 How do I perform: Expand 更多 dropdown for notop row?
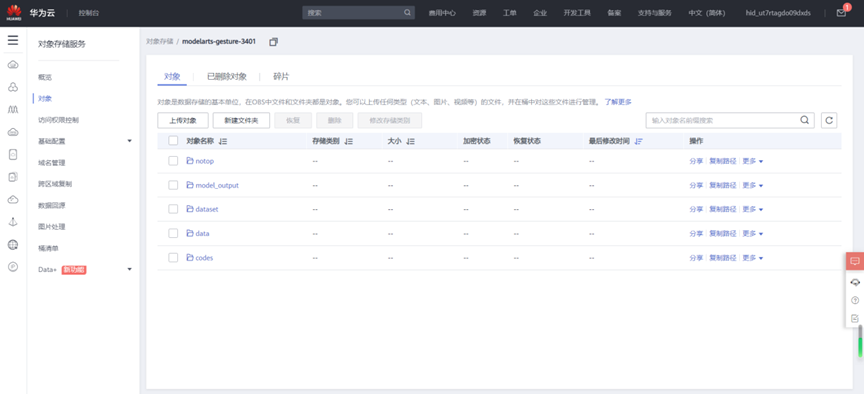coord(753,161)
